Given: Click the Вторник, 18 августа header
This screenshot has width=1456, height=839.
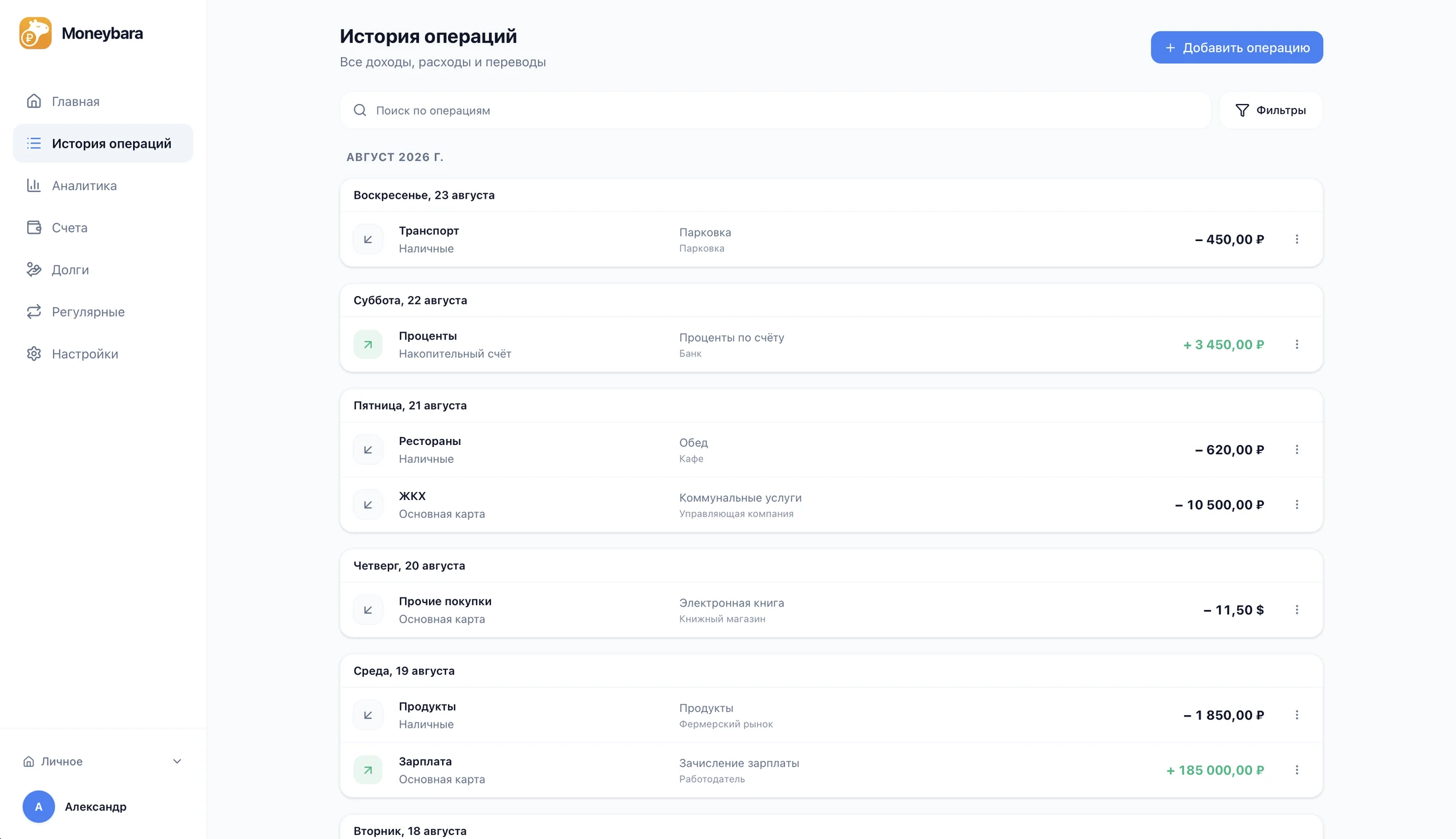Looking at the screenshot, I should [x=410, y=831].
